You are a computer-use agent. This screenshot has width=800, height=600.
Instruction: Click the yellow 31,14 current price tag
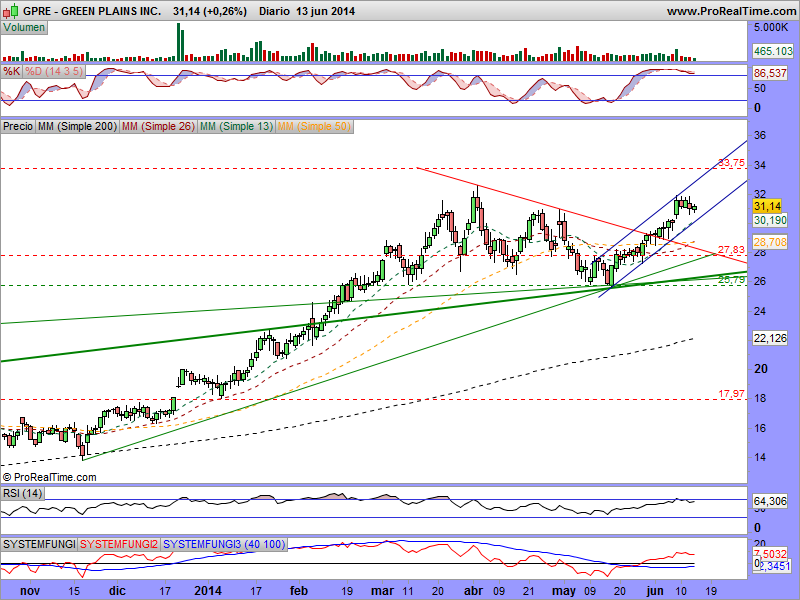(767, 206)
